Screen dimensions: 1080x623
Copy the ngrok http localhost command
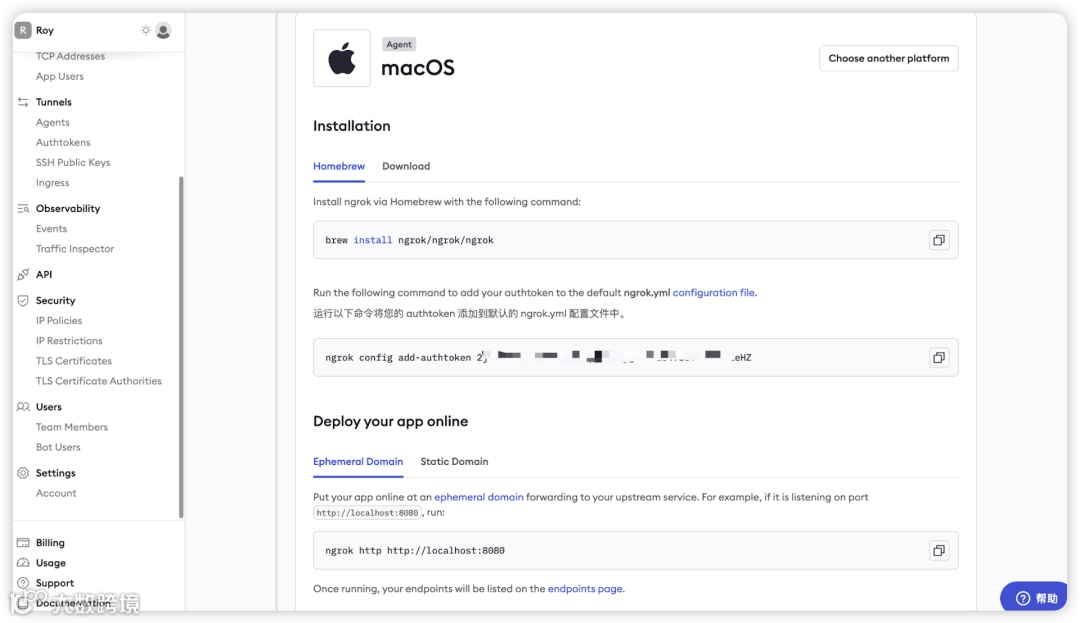pyautogui.click(x=938, y=550)
